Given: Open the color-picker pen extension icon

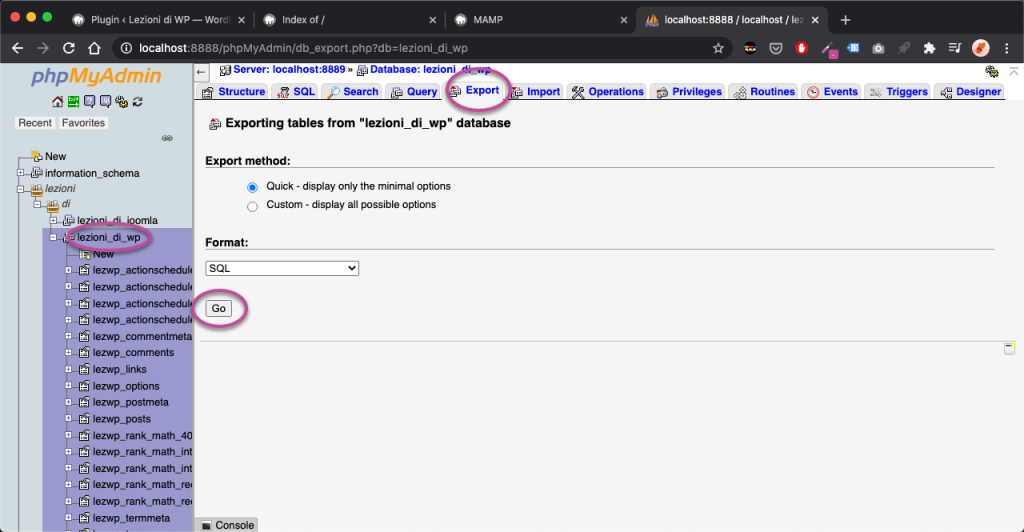Looking at the screenshot, I should [828, 48].
